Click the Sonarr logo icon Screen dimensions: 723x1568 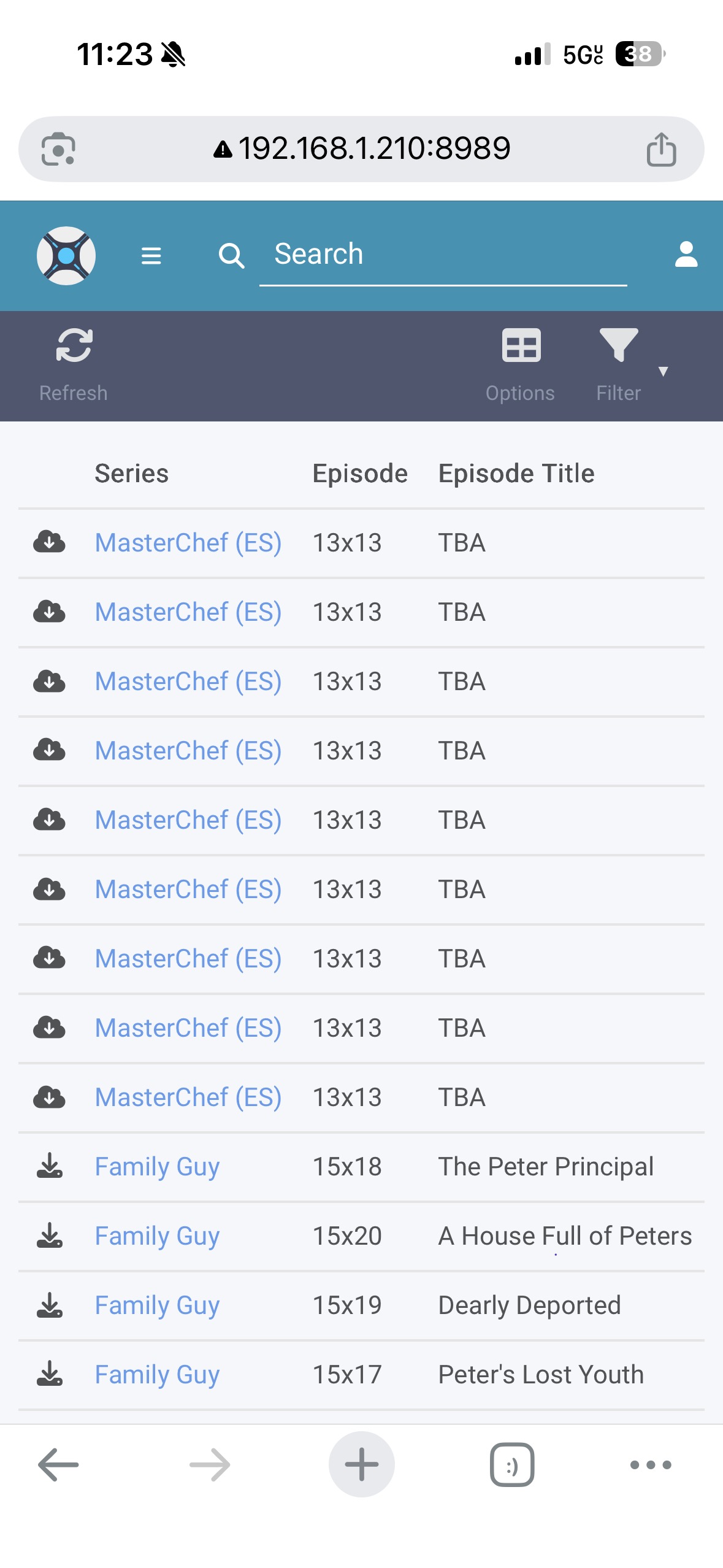pyautogui.click(x=66, y=255)
